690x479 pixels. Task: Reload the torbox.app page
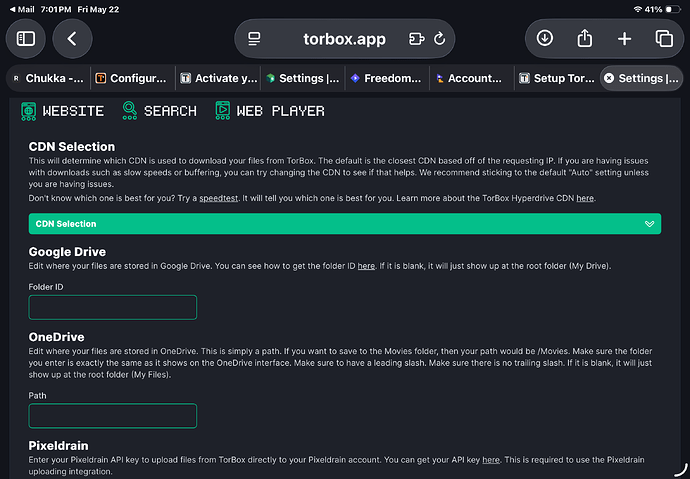tap(439, 39)
